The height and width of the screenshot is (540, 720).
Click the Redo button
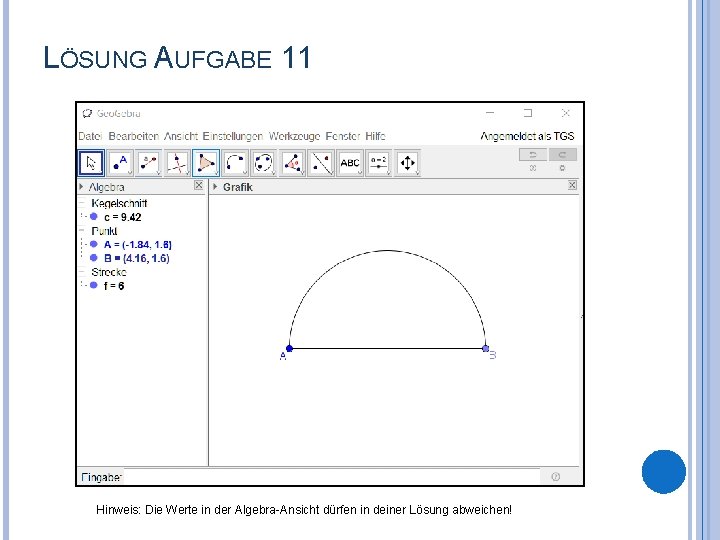(562, 155)
